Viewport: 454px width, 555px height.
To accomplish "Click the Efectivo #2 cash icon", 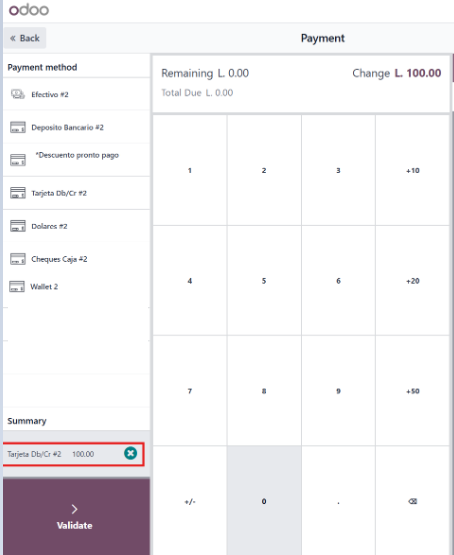I will tap(18, 94).
